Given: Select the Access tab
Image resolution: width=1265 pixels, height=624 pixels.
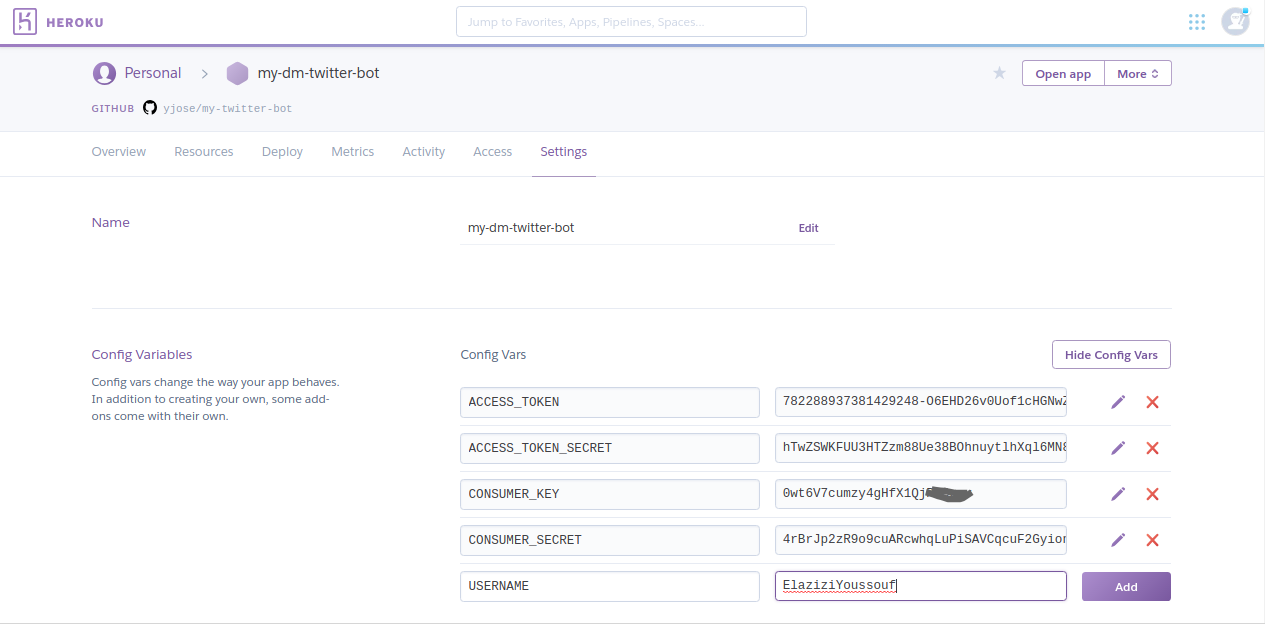Looking at the screenshot, I should [x=492, y=151].
